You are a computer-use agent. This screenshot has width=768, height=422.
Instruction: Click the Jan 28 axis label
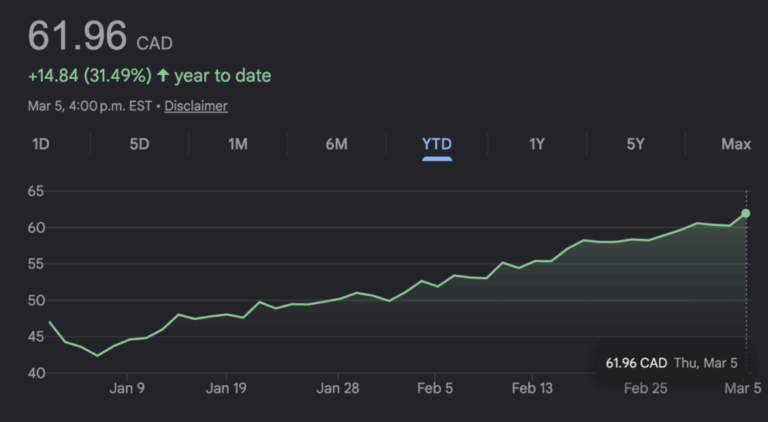click(x=338, y=388)
